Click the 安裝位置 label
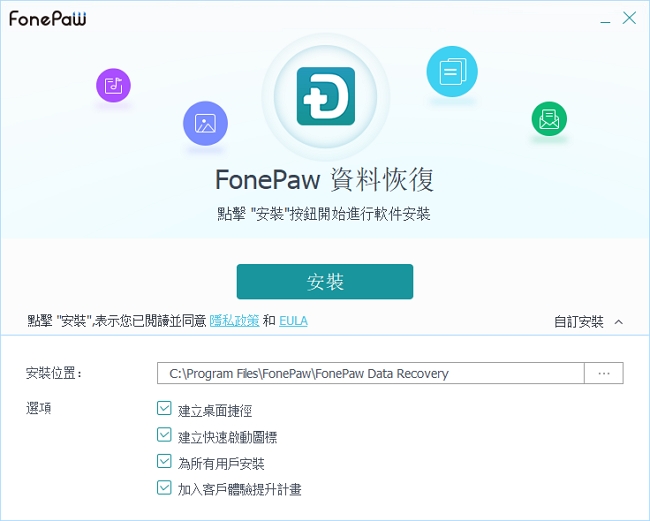 pos(54,373)
